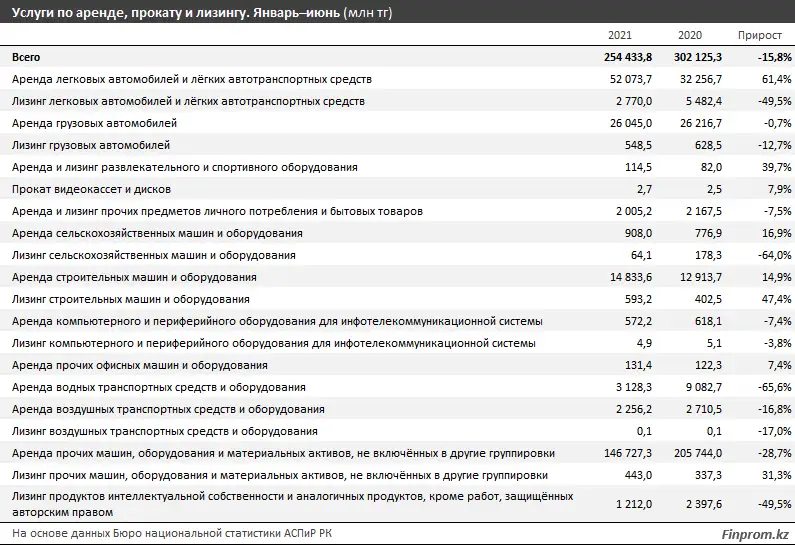
Task: Click the Прокат видеокассет и дисков row
Action: [x=91, y=189]
